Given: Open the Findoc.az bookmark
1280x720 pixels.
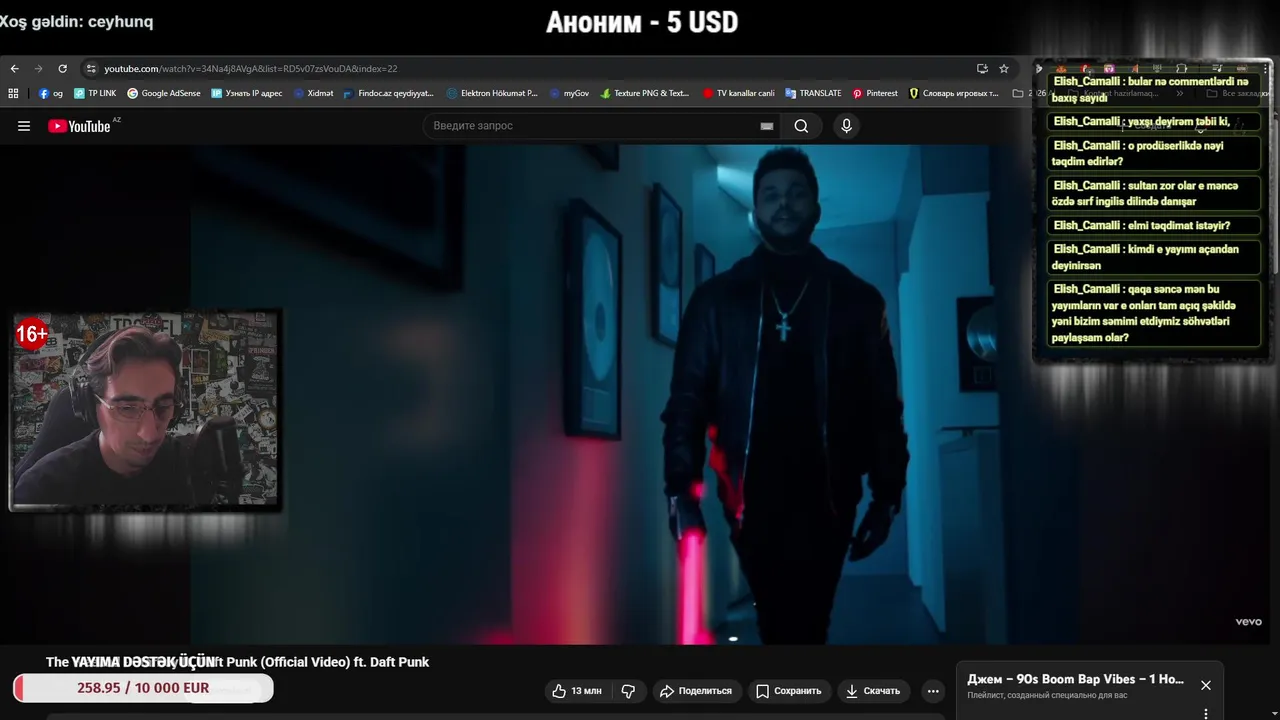Looking at the screenshot, I should 388,93.
